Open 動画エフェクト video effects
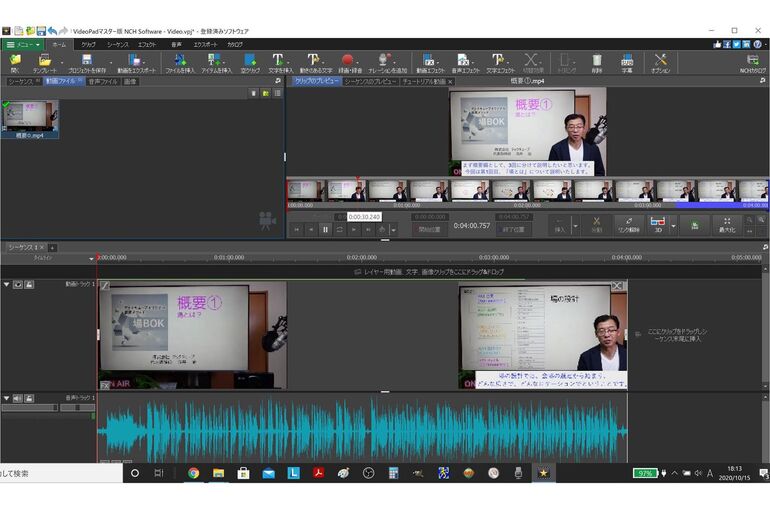 tap(430, 63)
